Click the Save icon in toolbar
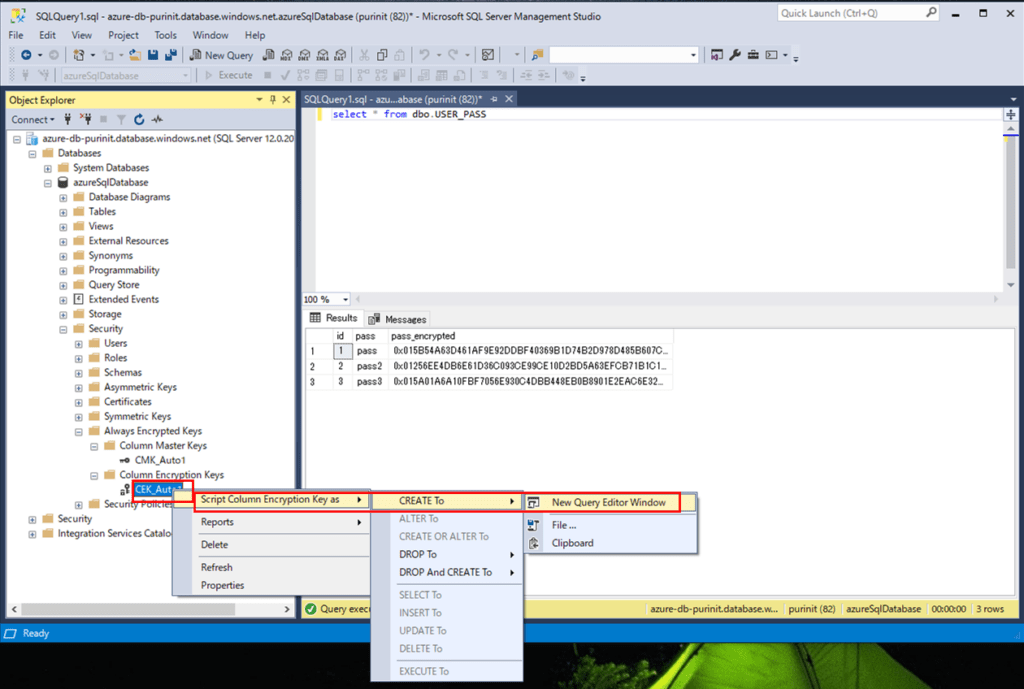 [x=153, y=56]
